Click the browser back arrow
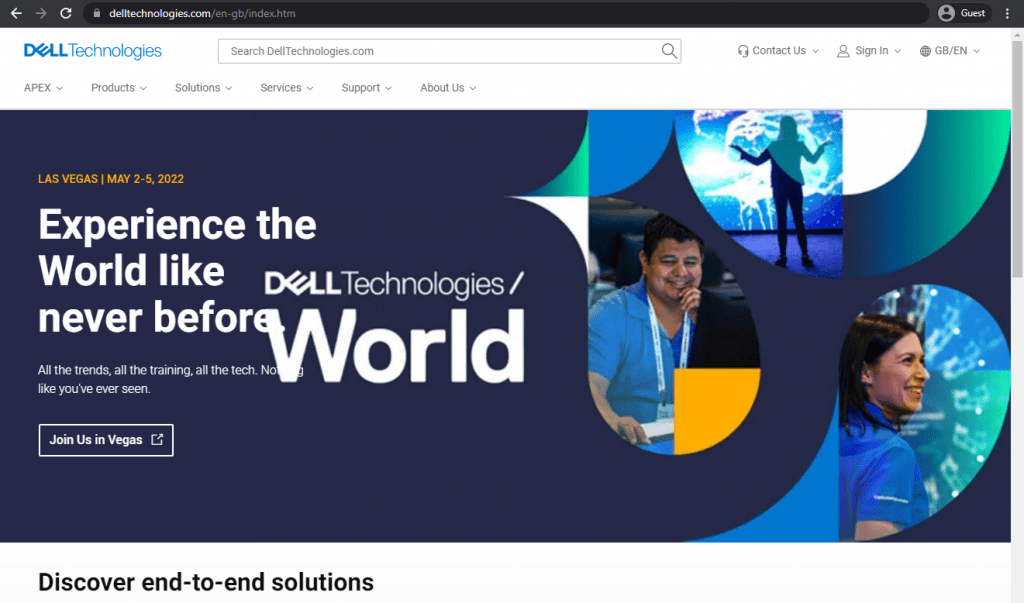This screenshot has width=1024, height=603. tap(16, 13)
